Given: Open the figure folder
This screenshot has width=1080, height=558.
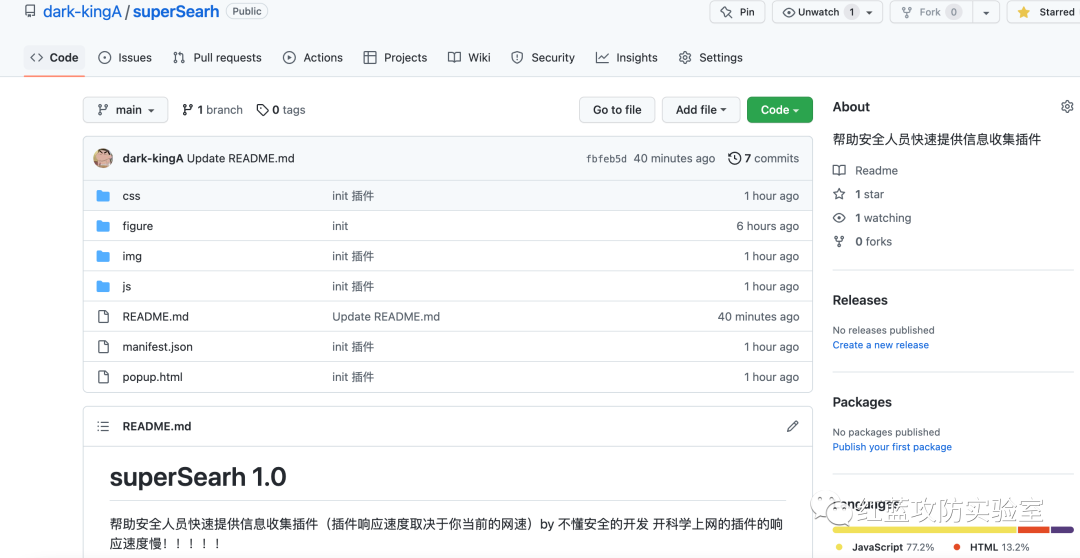Looking at the screenshot, I should [x=138, y=226].
